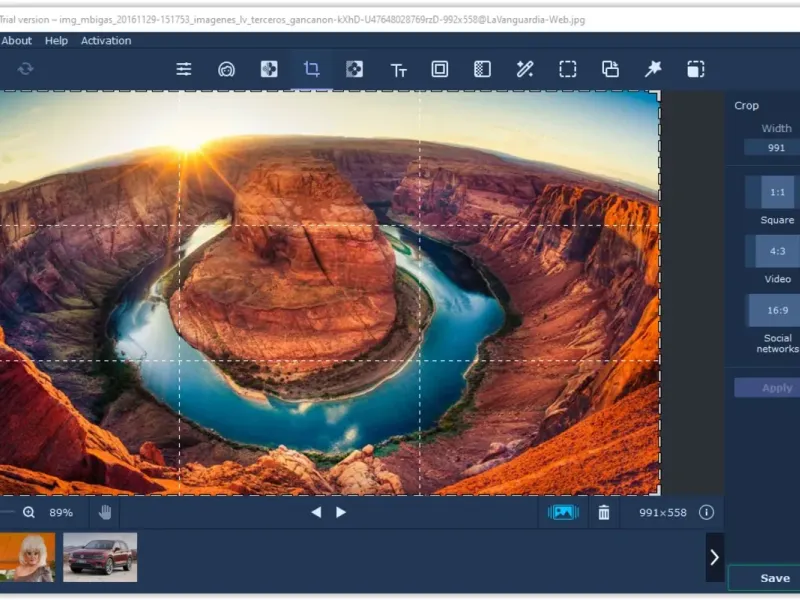Choose the 1:1 Square crop ratio
The width and height of the screenshot is (800, 600).
776,192
